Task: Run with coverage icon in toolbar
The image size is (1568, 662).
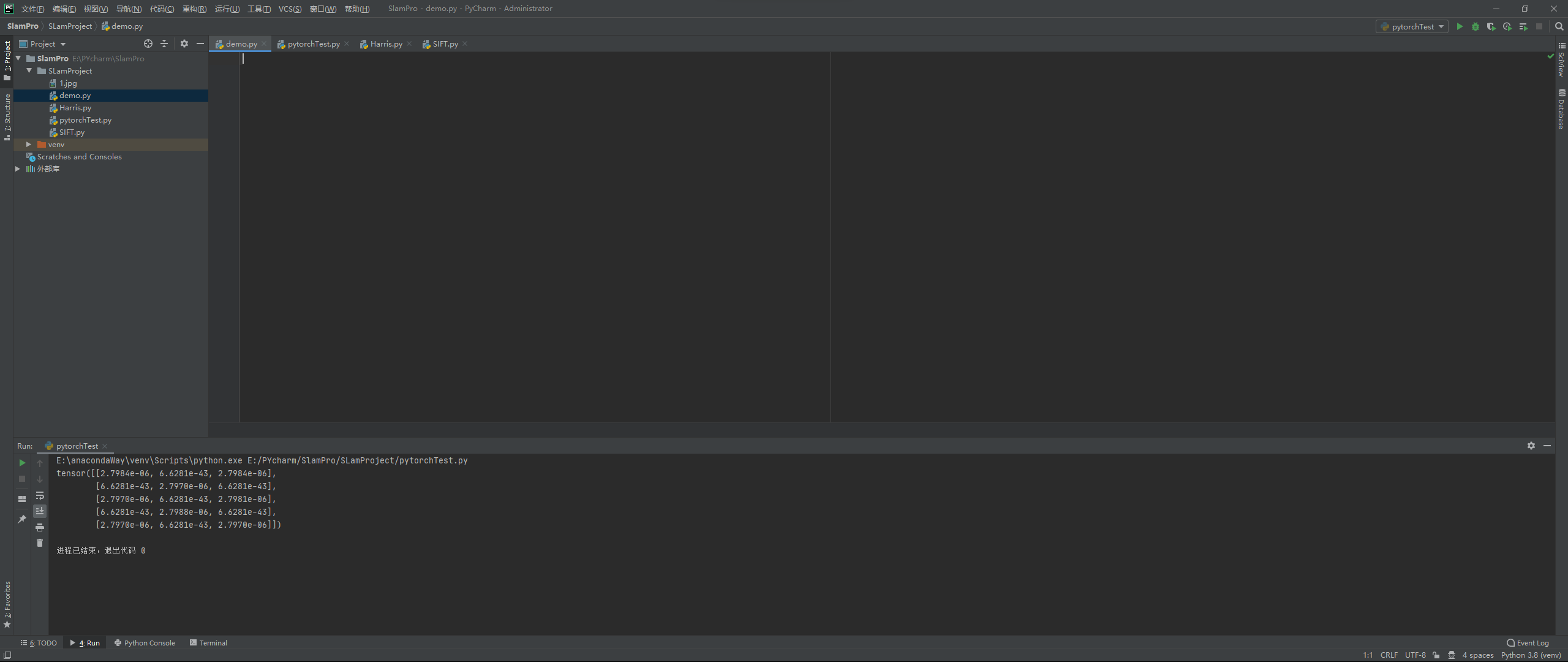Action: (x=1491, y=26)
